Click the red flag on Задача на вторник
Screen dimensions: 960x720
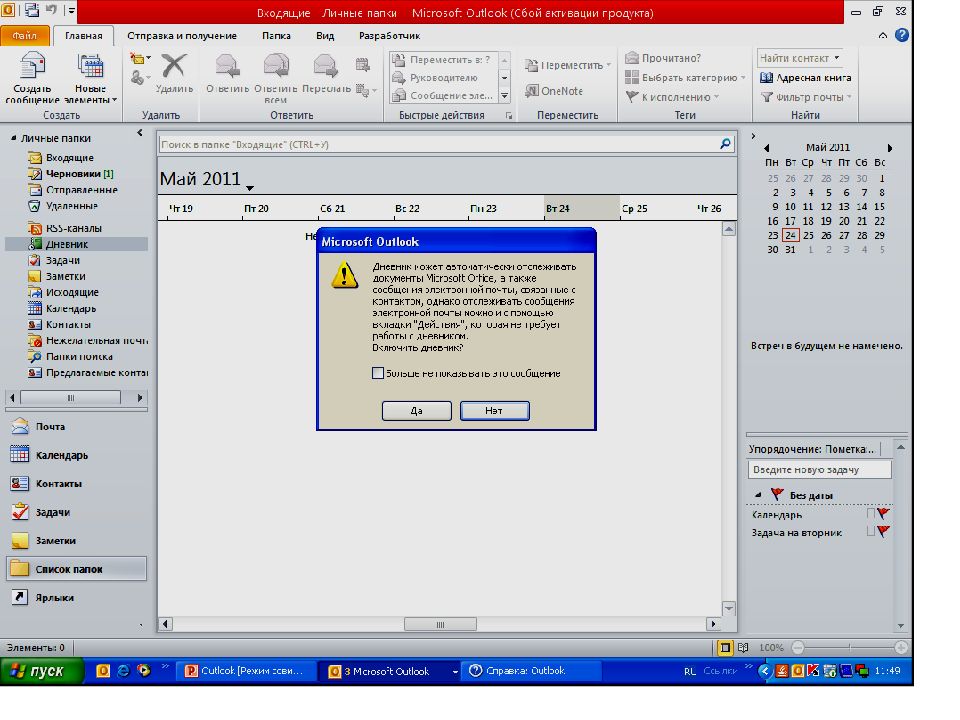coord(883,531)
